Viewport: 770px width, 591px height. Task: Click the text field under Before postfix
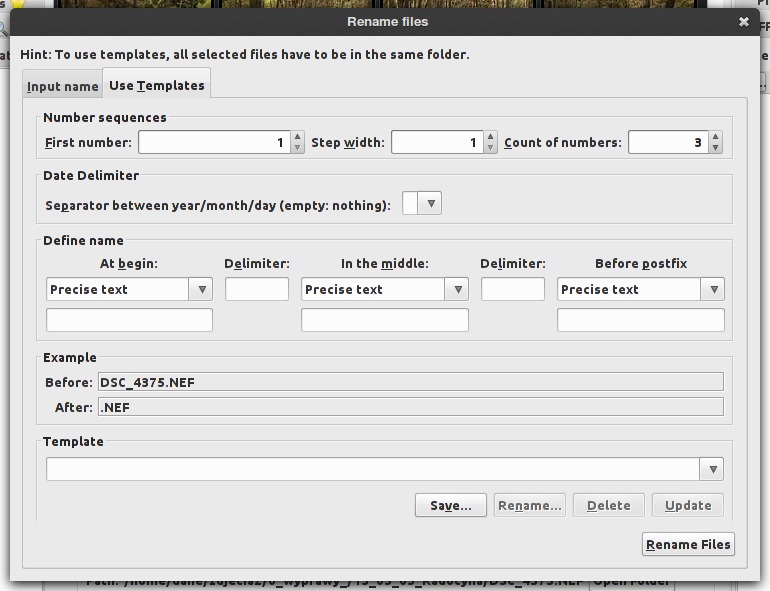[640, 320]
